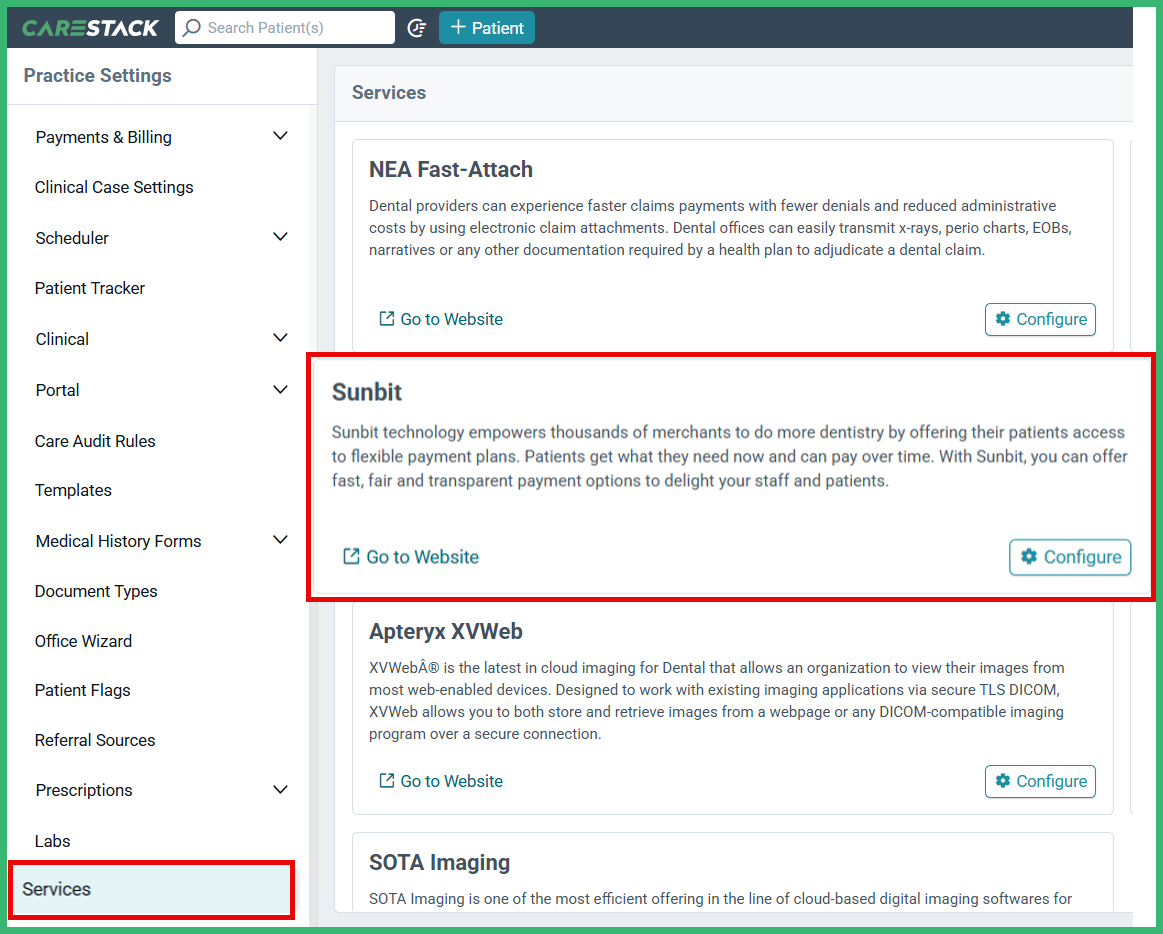Click the CareStack logo

tap(89, 27)
